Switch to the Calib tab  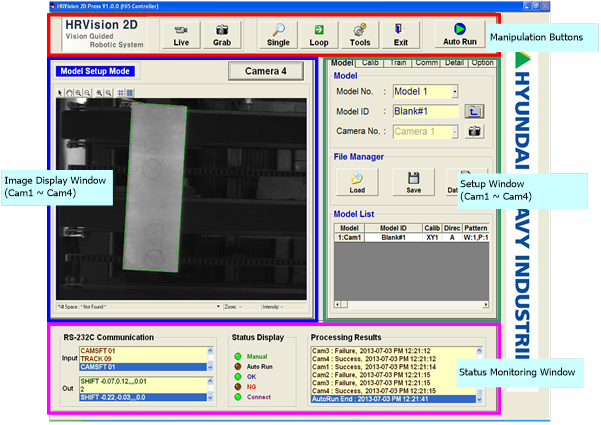[370, 63]
